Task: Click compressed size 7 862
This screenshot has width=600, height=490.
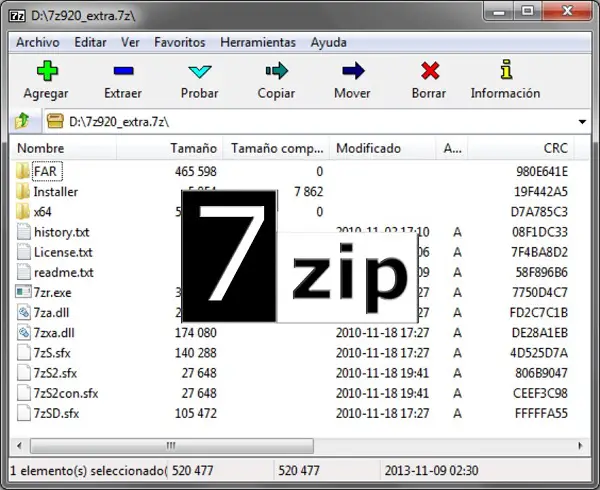Action: point(308,192)
